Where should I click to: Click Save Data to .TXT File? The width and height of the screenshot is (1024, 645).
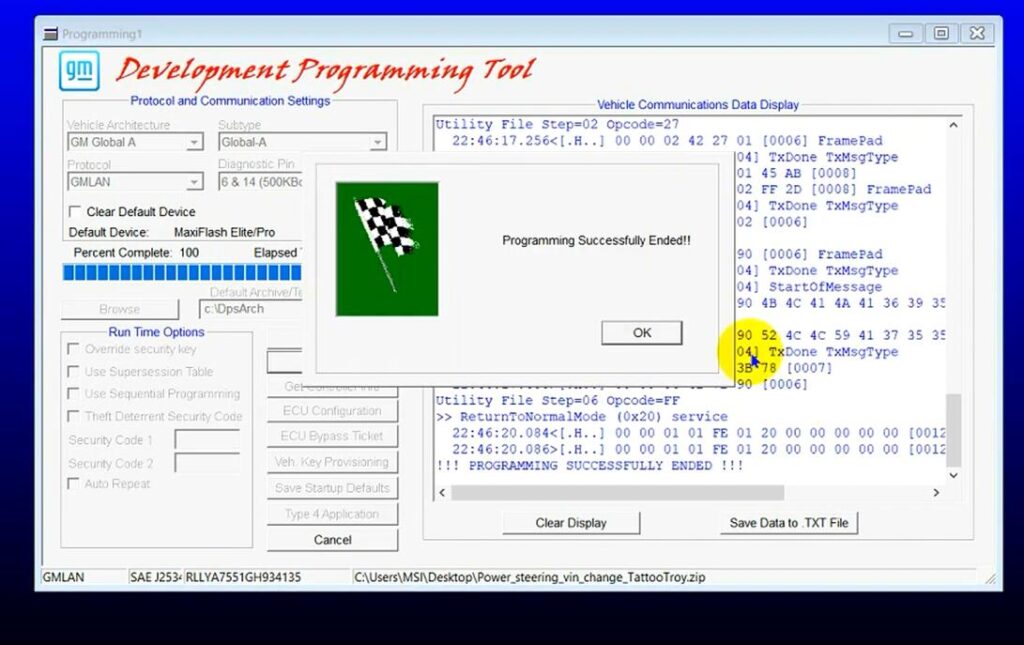pyautogui.click(x=789, y=523)
